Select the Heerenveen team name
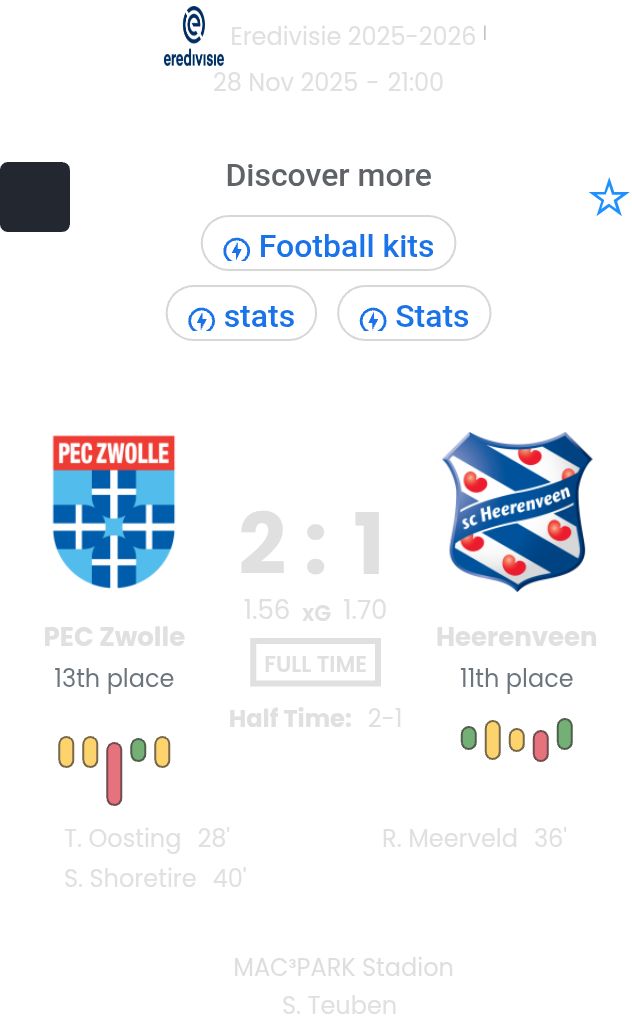 516,637
